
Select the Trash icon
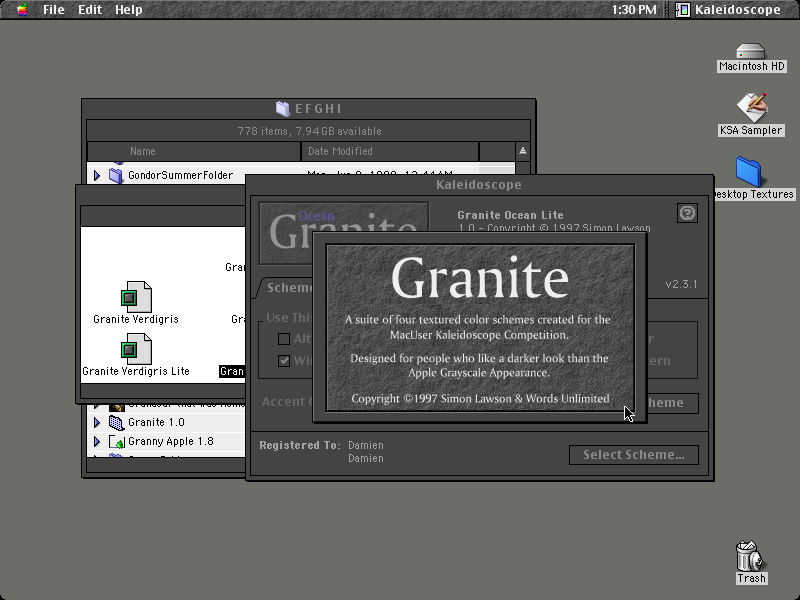(x=749, y=556)
